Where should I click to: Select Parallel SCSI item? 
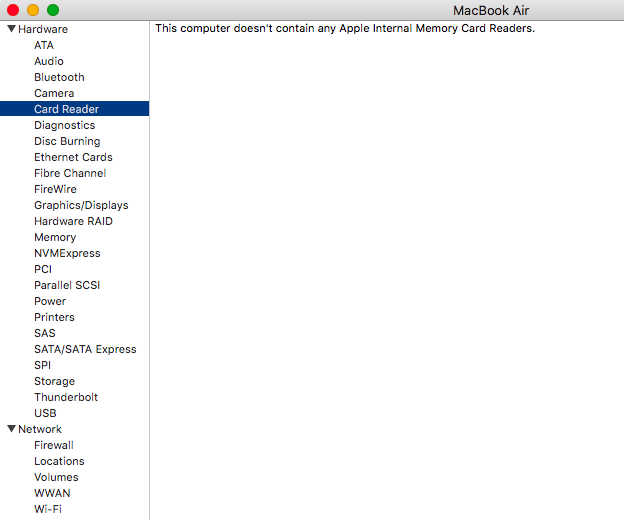tap(67, 285)
